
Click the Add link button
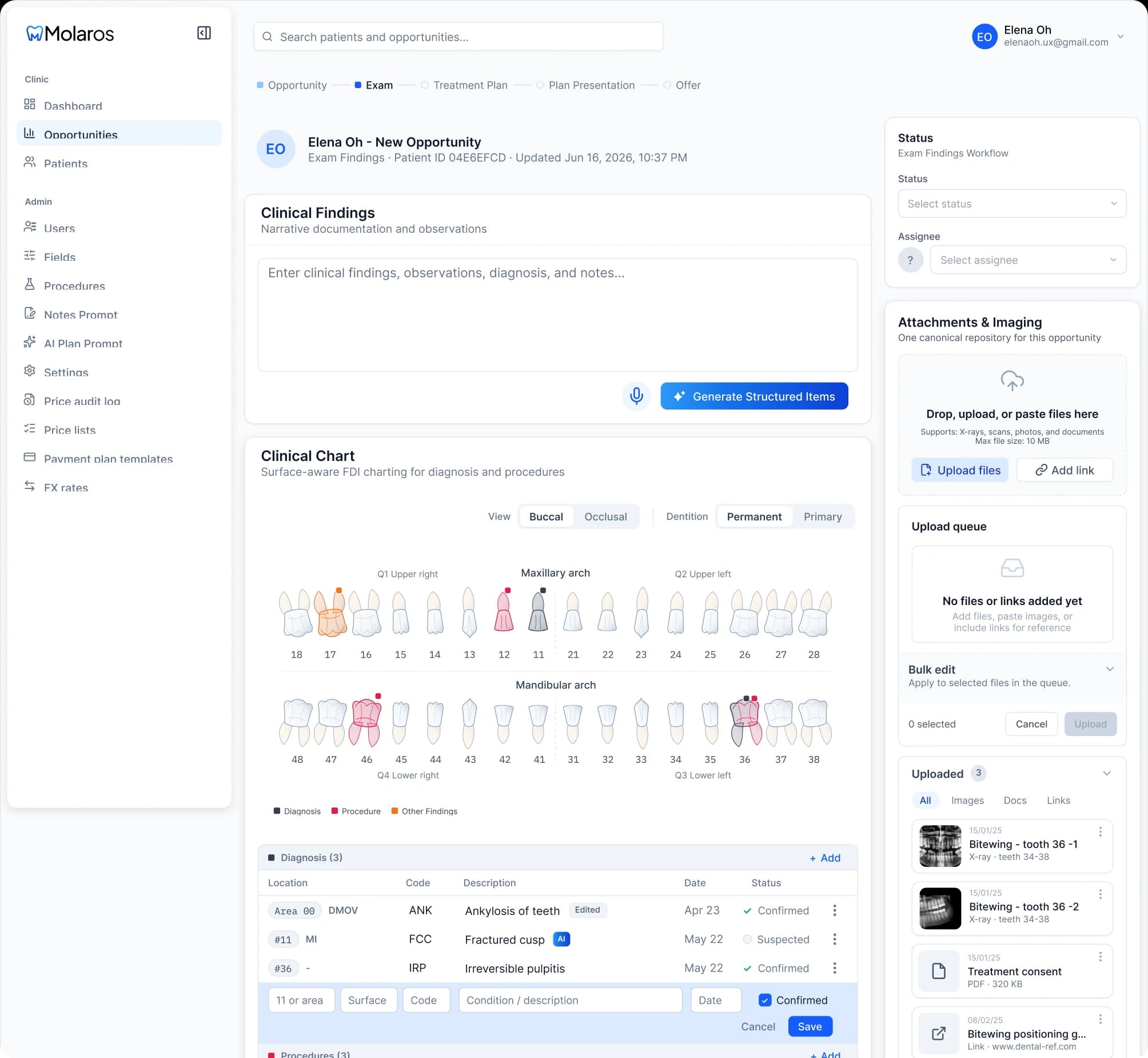pos(1064,470)
